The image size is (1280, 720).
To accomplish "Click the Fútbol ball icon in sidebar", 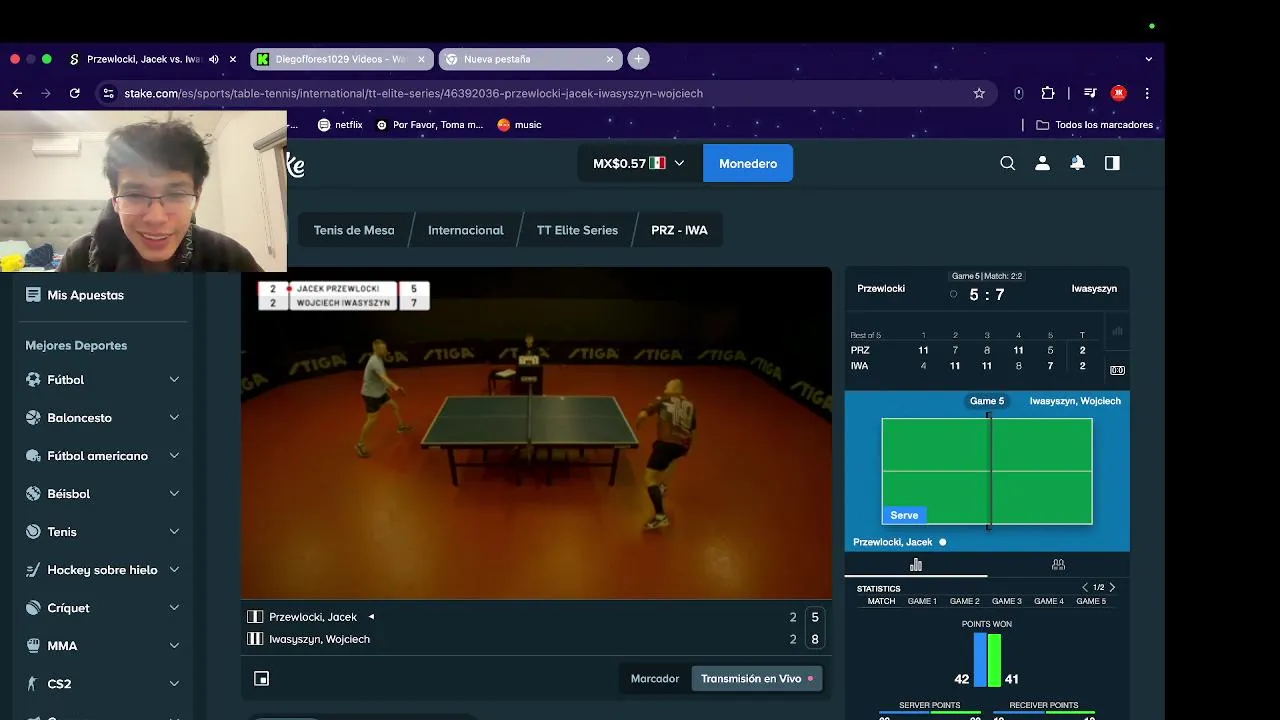I will (x=33, y=380).
